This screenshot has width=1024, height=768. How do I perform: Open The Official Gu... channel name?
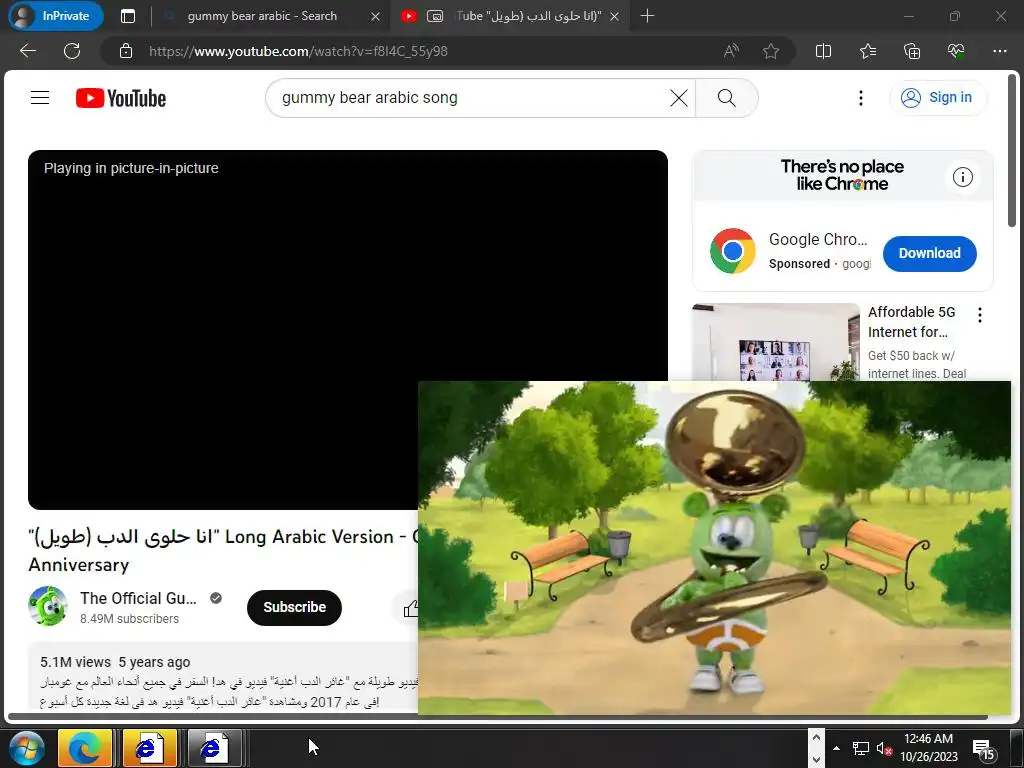click(x=138, y=598)
